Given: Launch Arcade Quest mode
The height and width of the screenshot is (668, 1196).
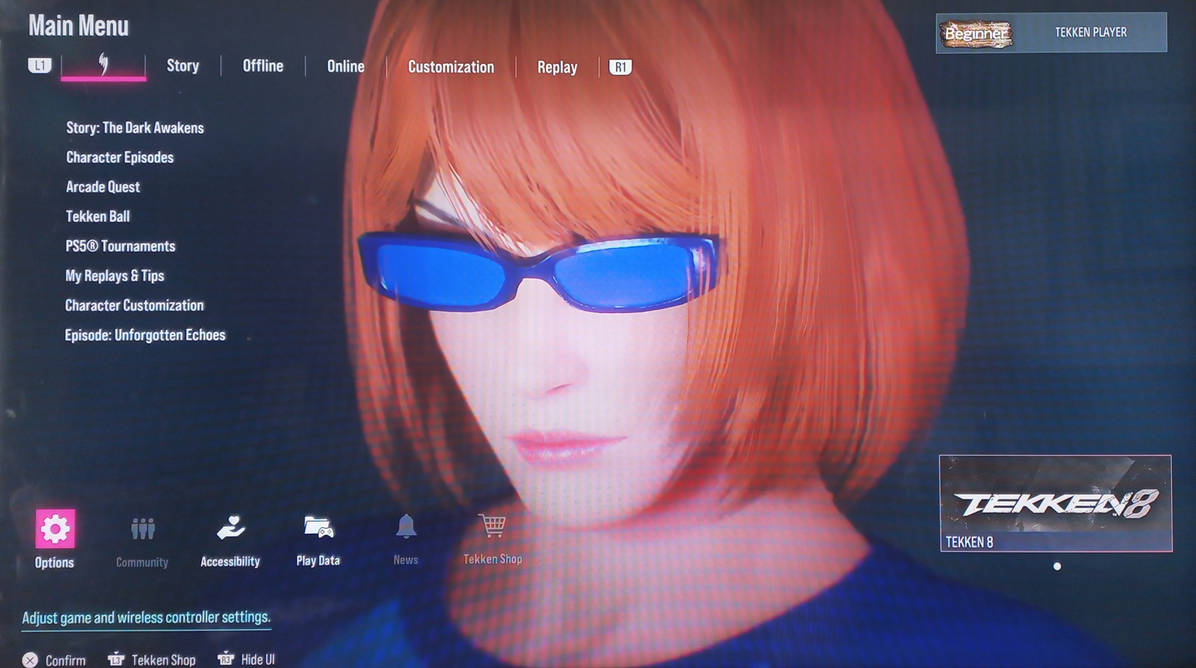Looking at the screenshot, I should pyautogui.click(x=103, y=187).
